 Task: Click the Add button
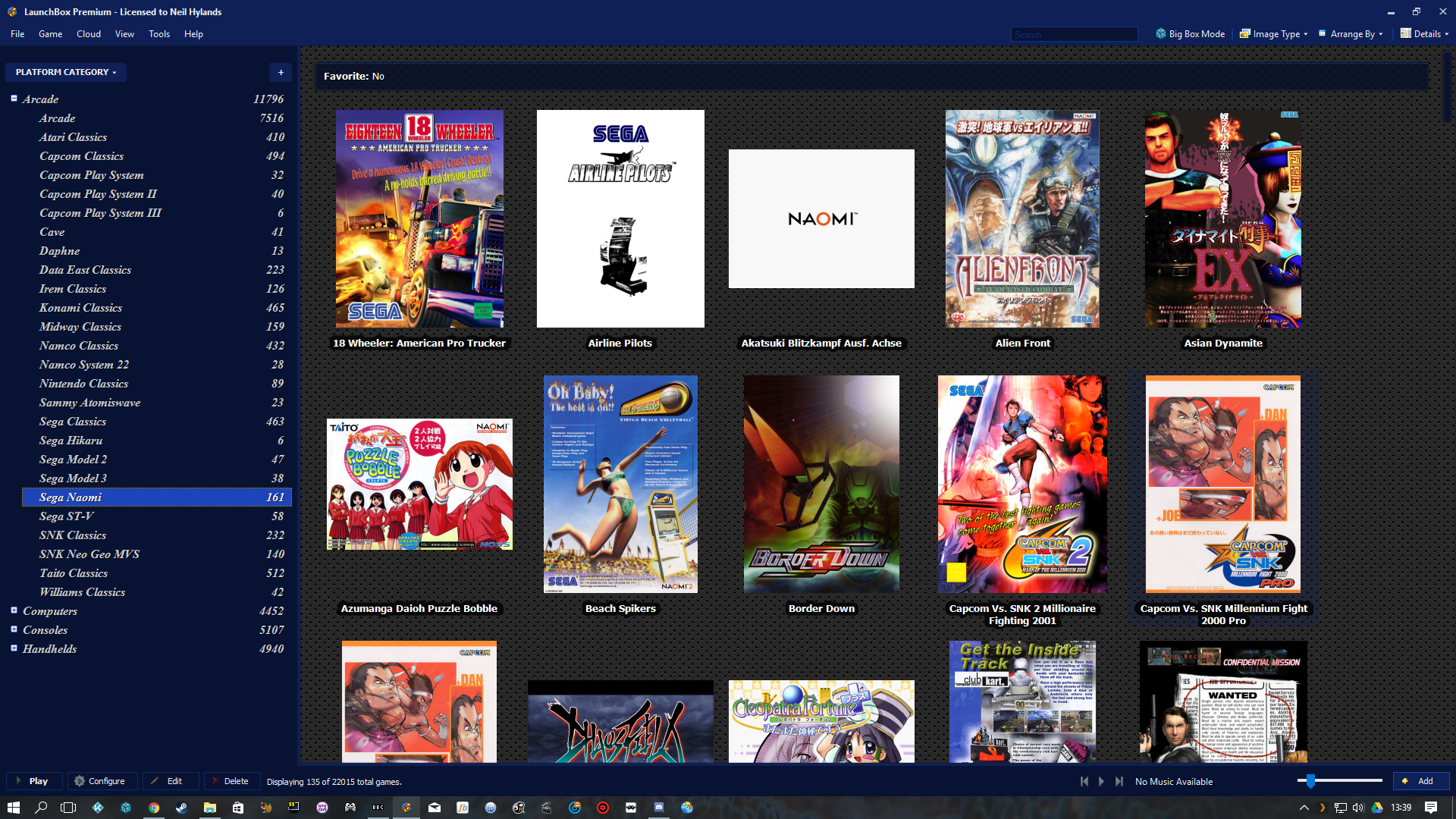tap(1421, 781)
